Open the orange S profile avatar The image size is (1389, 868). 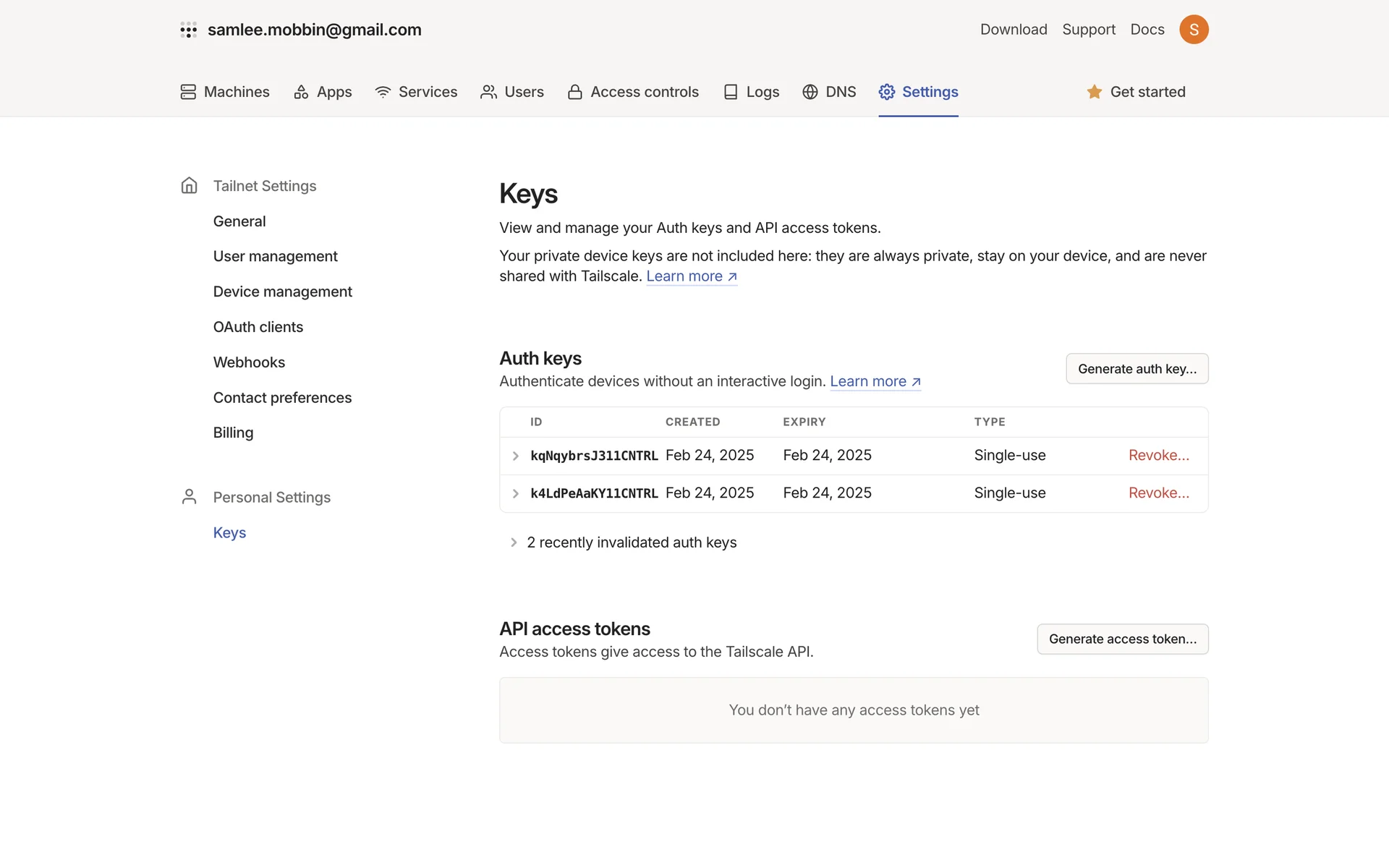point(1194,30)
